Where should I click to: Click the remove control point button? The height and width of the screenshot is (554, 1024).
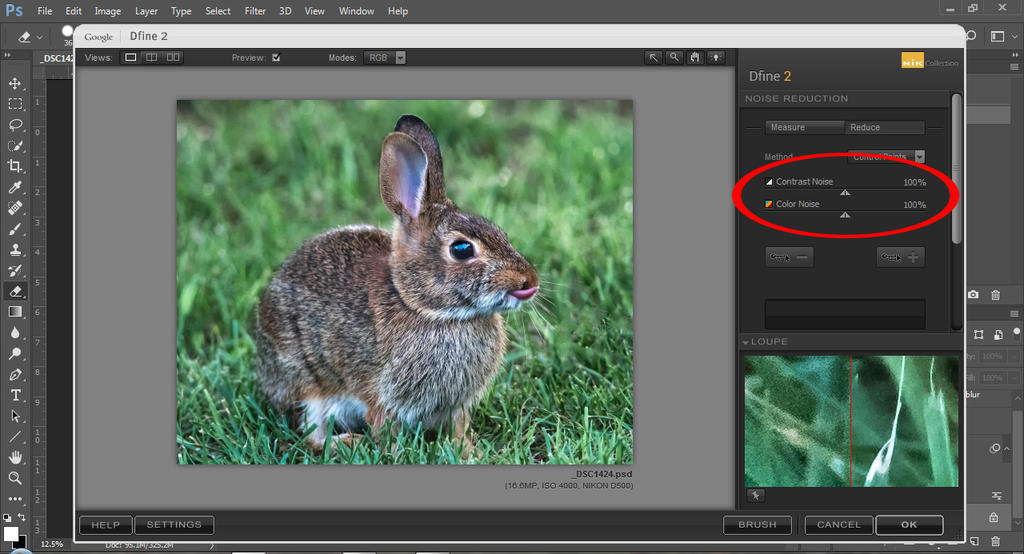pos(789,257)
